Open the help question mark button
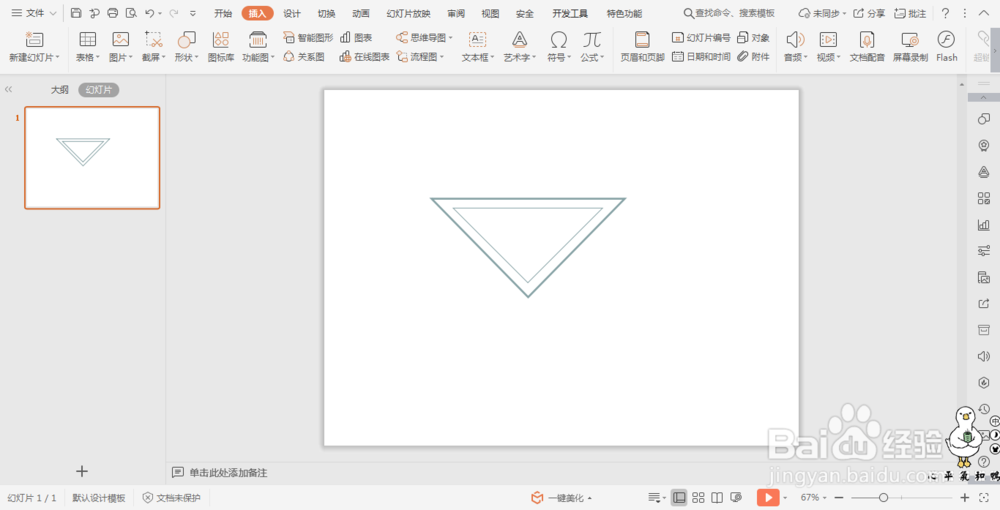Screen dimensions: 1000x510 point(946,13)
